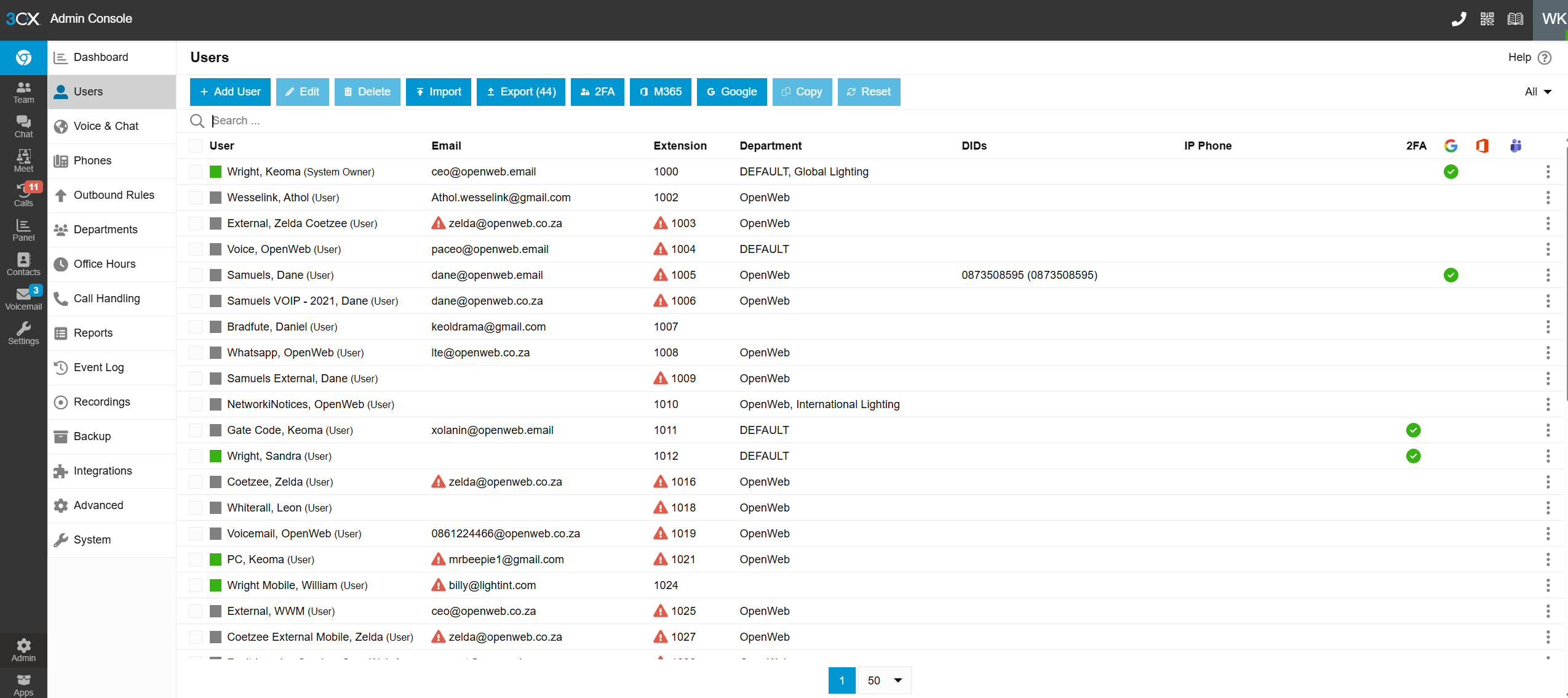Open the Panel icon in left rail
Image resolution: width=1568 pixels, height=698 pixels.
click(x=23, y=230)
